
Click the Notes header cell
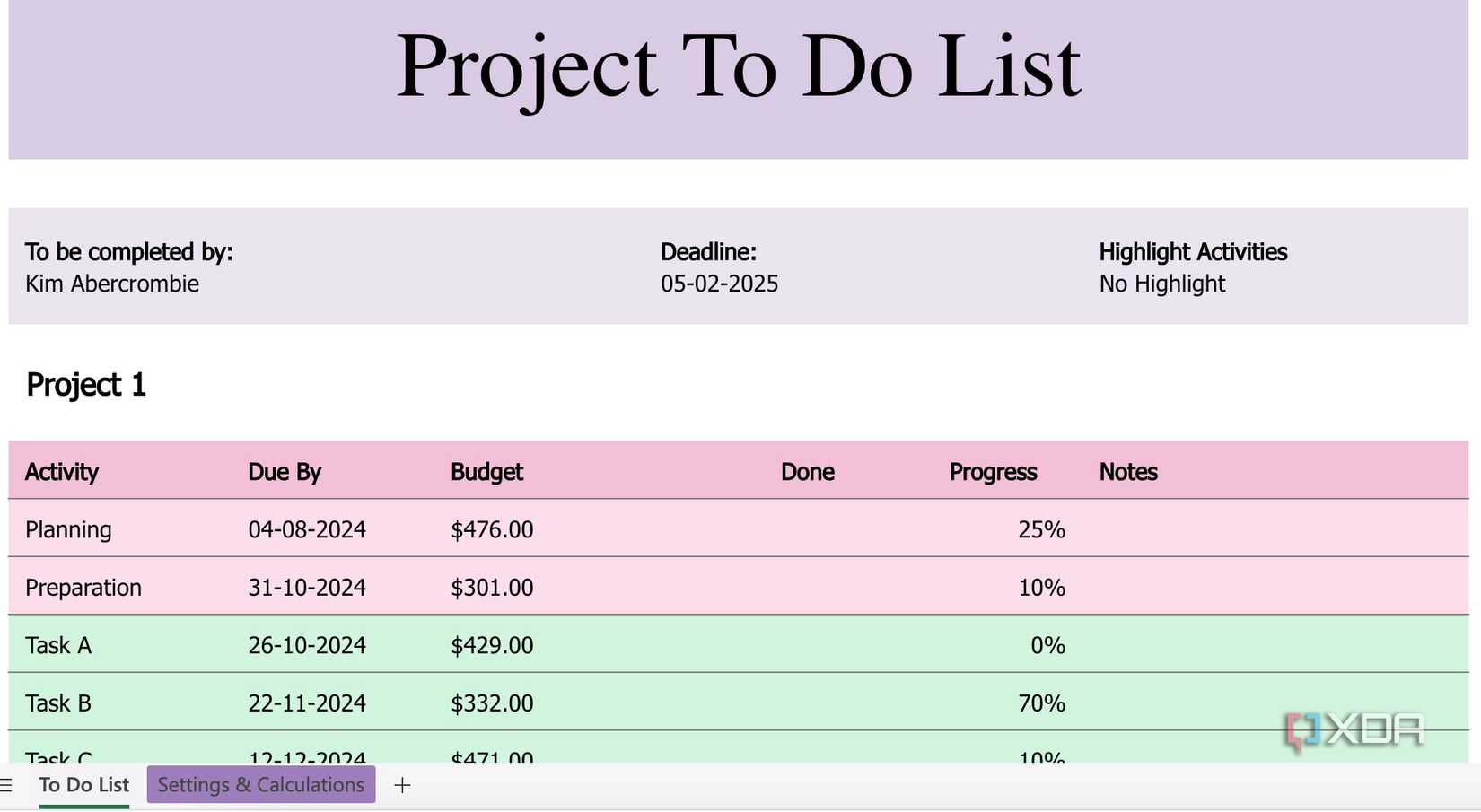point(1128,471)
